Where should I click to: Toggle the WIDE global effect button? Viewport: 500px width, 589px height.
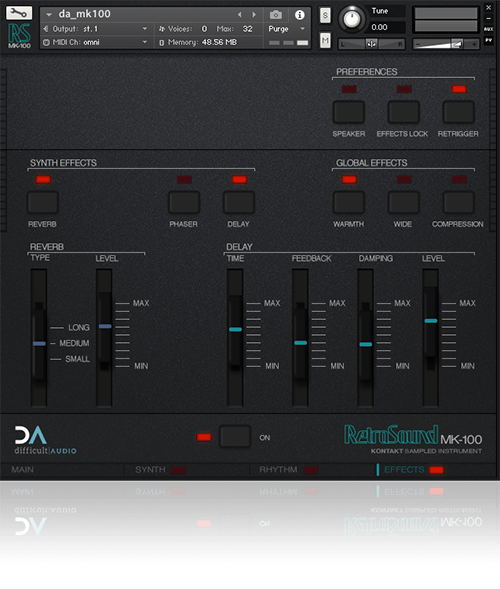coord(404,202)
